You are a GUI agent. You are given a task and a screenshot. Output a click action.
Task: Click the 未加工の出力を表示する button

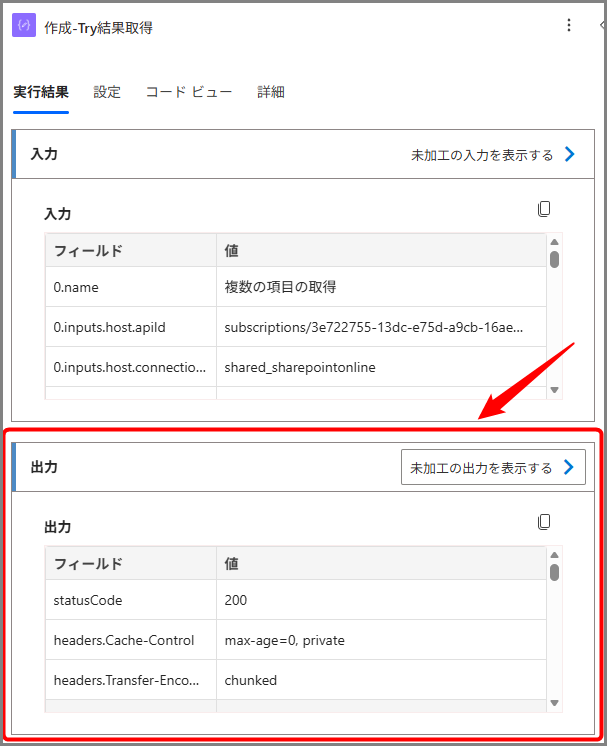482,468
